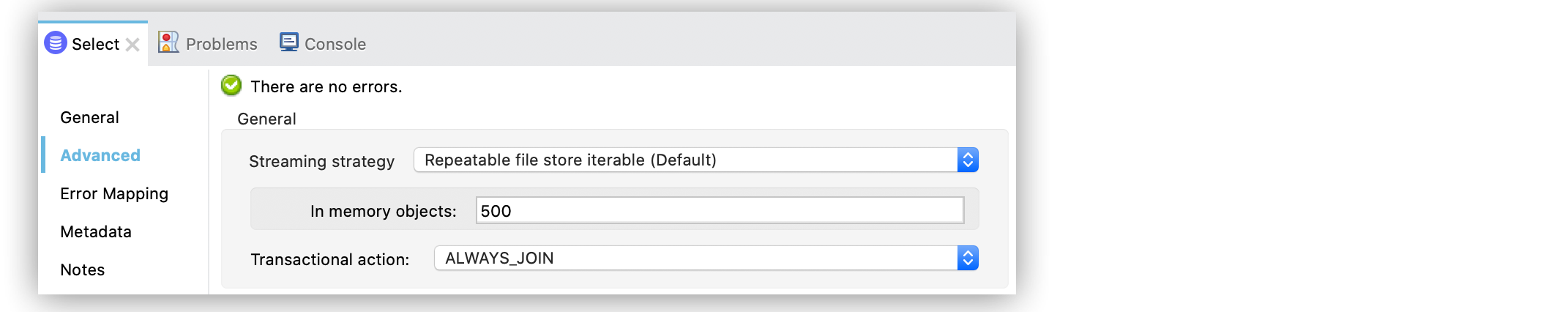Open the Notes section
This screenshot has width=1568, height=312.
[83, 270]
